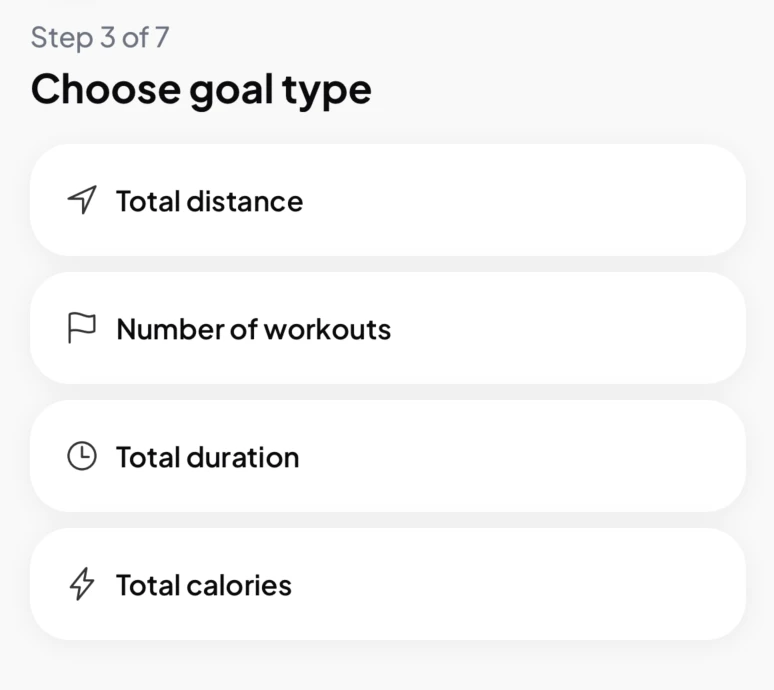774x690 pixels.
Task: Click the Choose goal type heading
Action: click(201, 90)
